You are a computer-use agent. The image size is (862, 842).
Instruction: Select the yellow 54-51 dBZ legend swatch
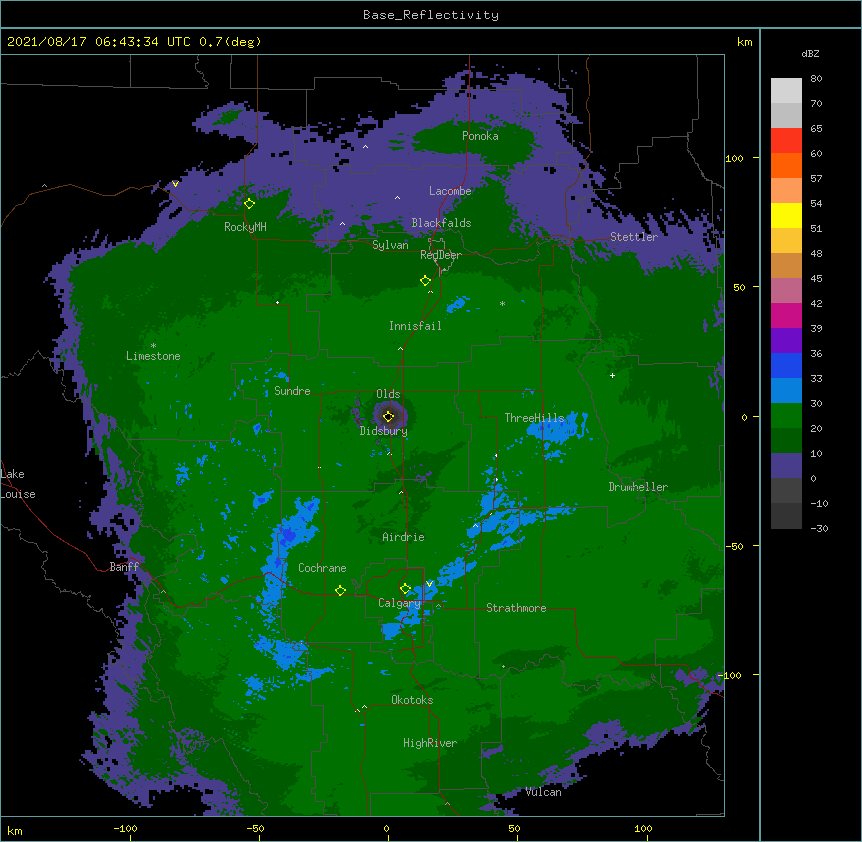tap(786, 215)
